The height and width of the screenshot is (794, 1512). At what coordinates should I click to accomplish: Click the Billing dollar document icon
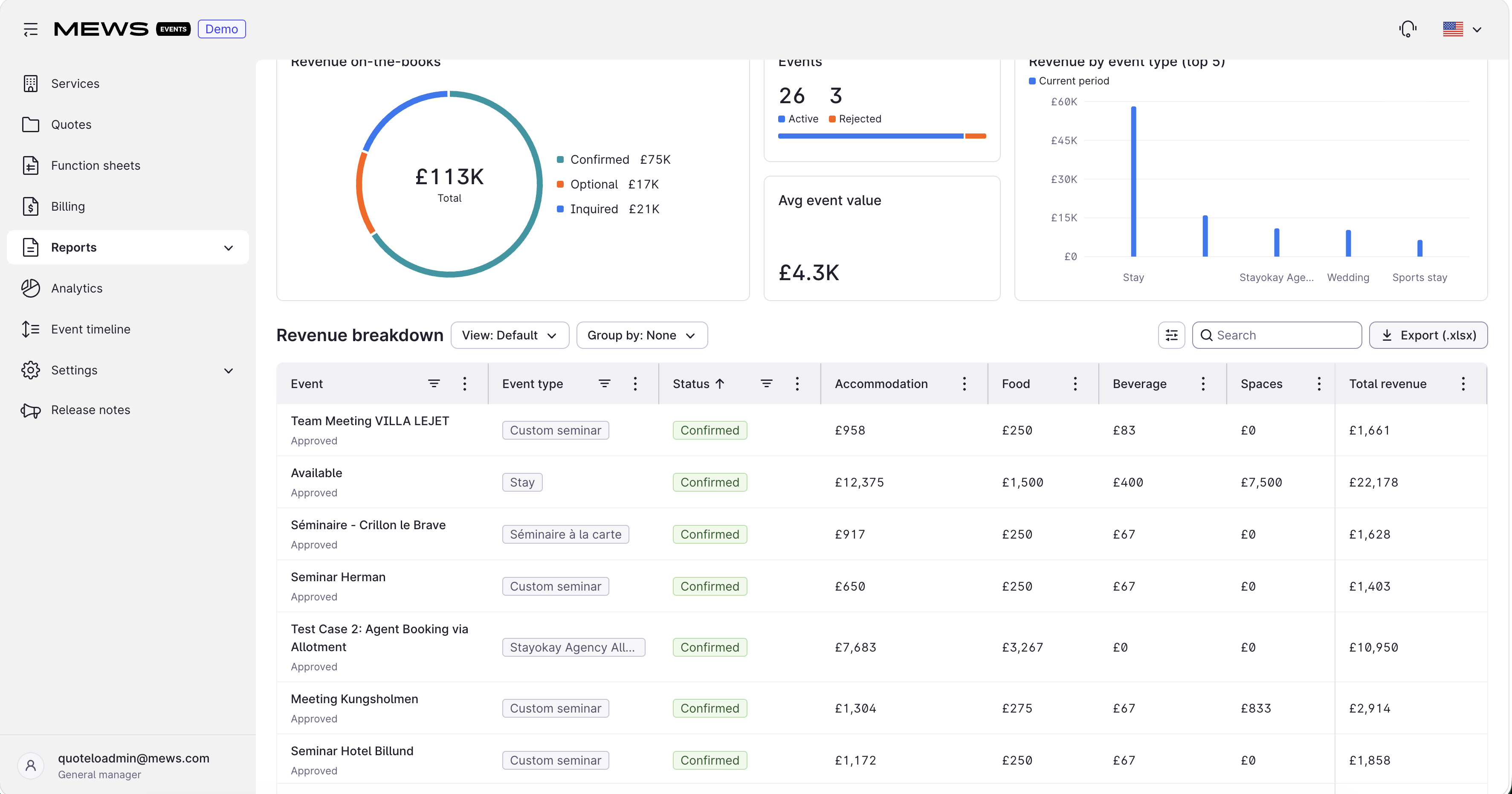pos(31,206)
